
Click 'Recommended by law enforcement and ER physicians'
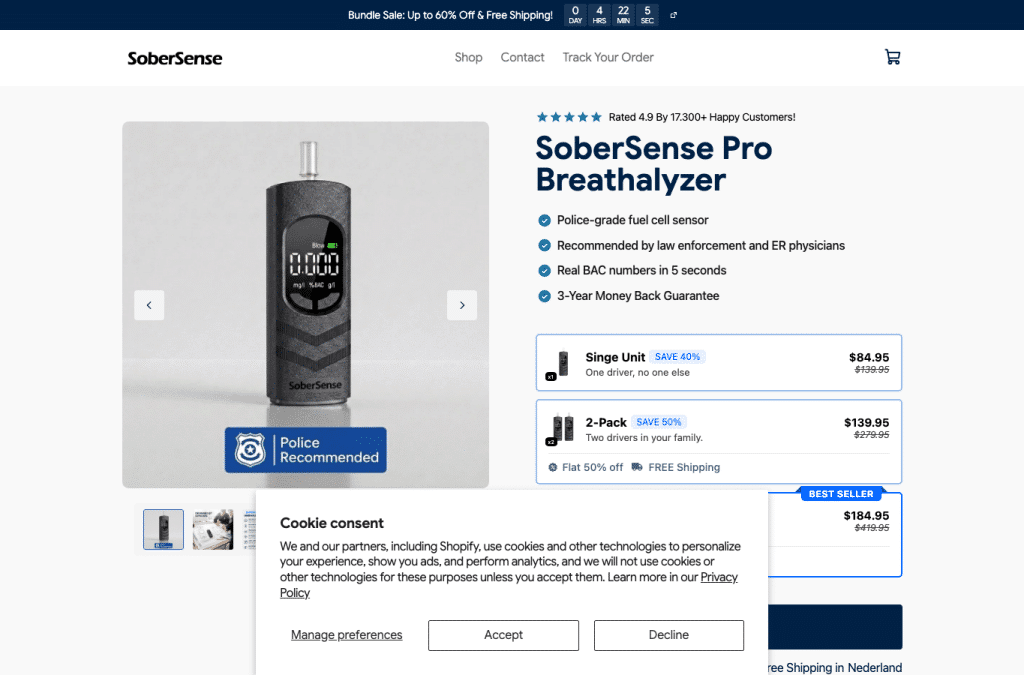pos(701,246)
